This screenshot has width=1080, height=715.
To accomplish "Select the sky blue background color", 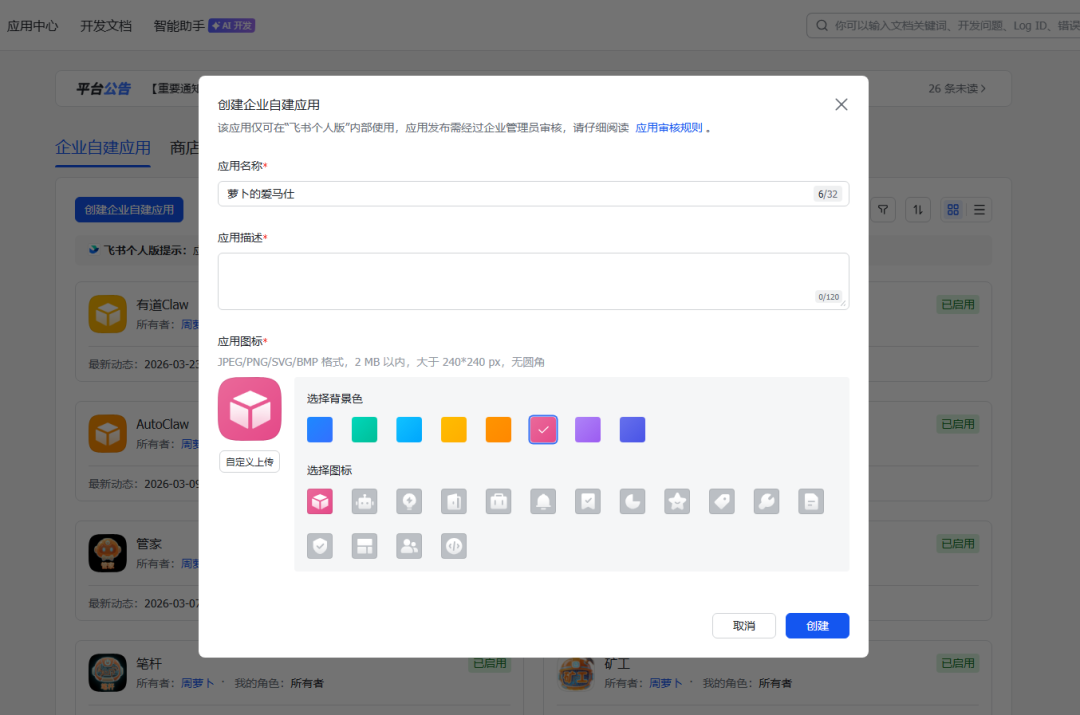I will pos(409,430).
